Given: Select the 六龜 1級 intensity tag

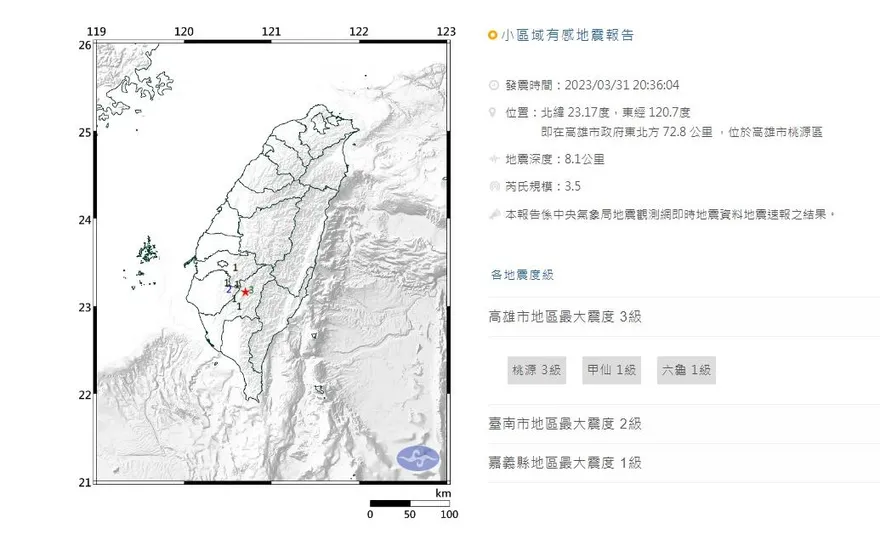Looking at the screenshot, I should click(x=686, y=370).
